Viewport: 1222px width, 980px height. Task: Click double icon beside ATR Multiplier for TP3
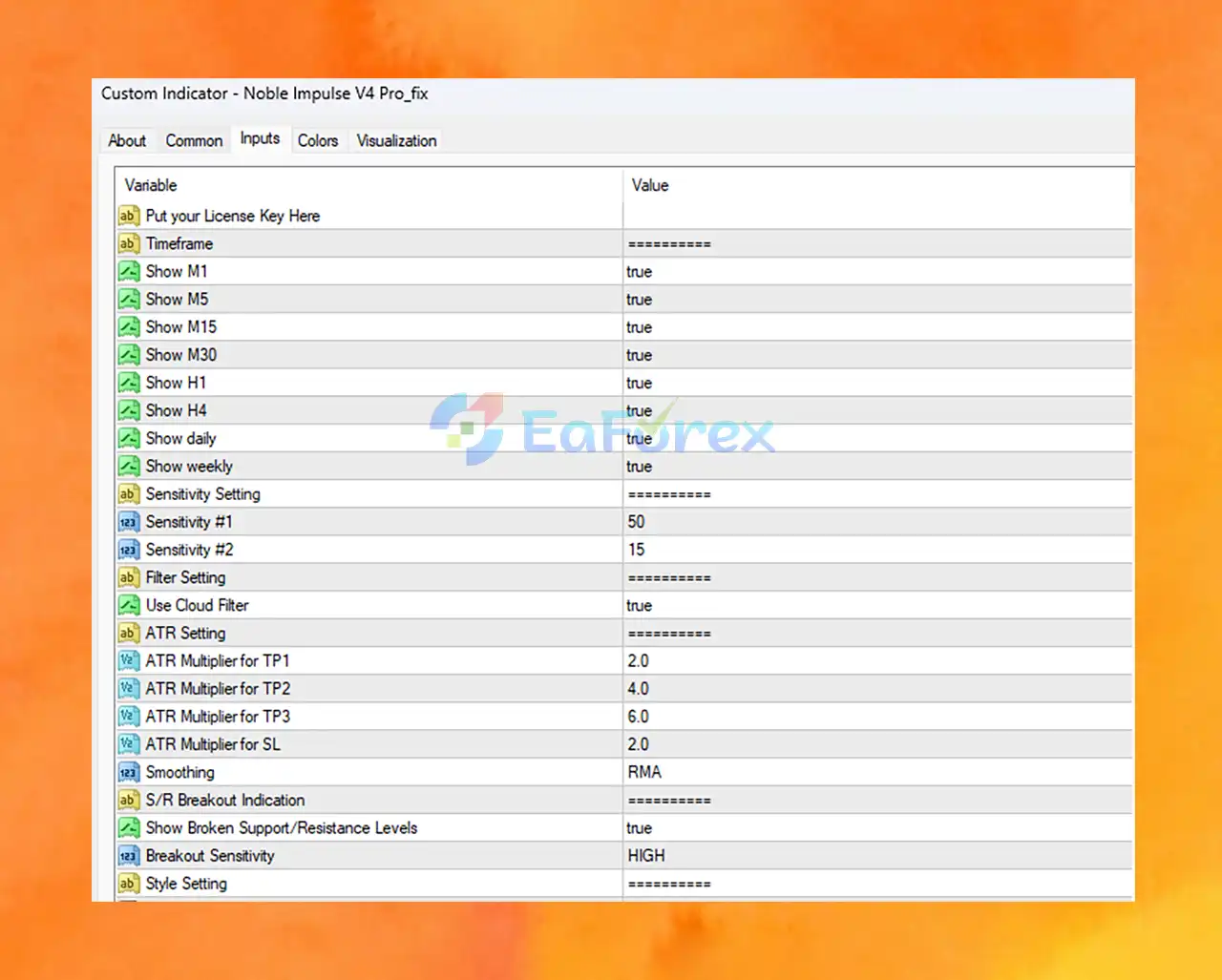[x=129, y=717]
